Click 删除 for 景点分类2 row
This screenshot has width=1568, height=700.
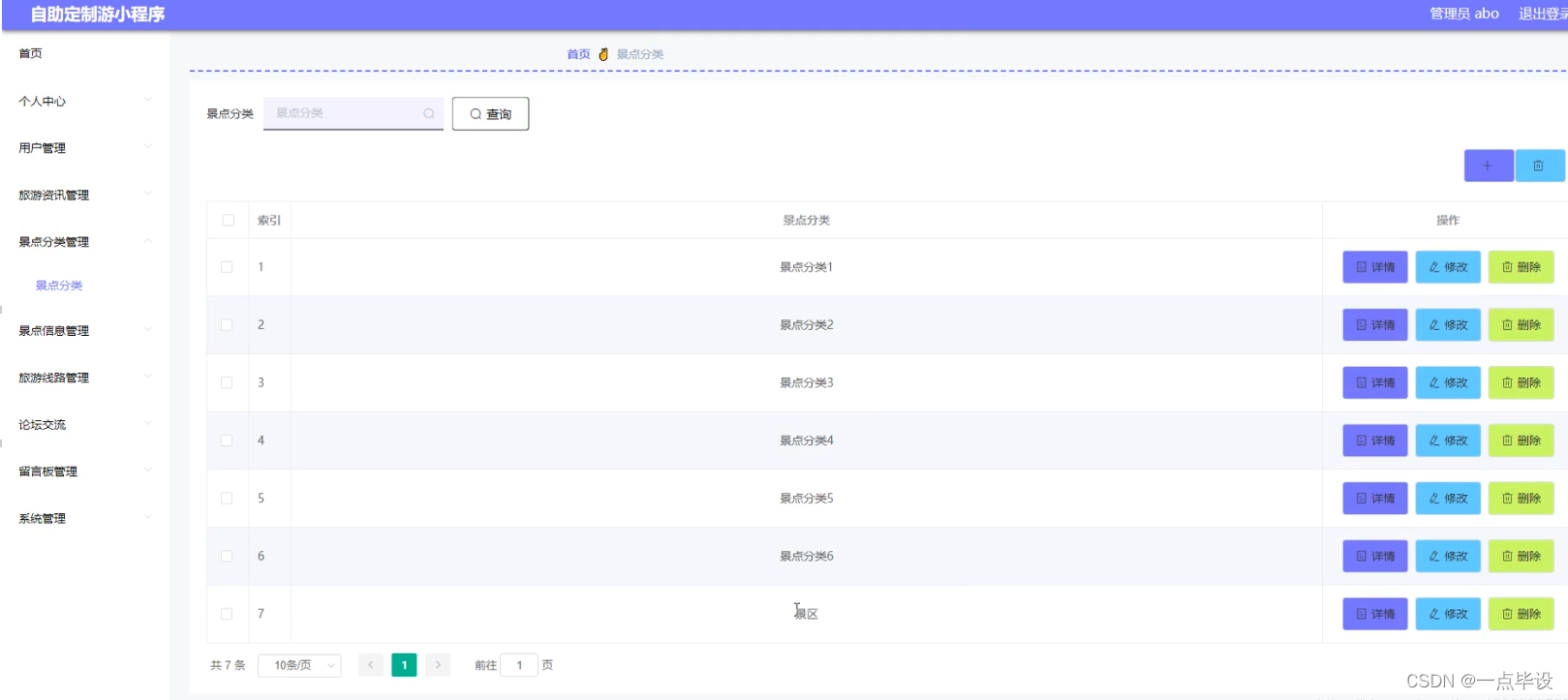point(1521,325)
